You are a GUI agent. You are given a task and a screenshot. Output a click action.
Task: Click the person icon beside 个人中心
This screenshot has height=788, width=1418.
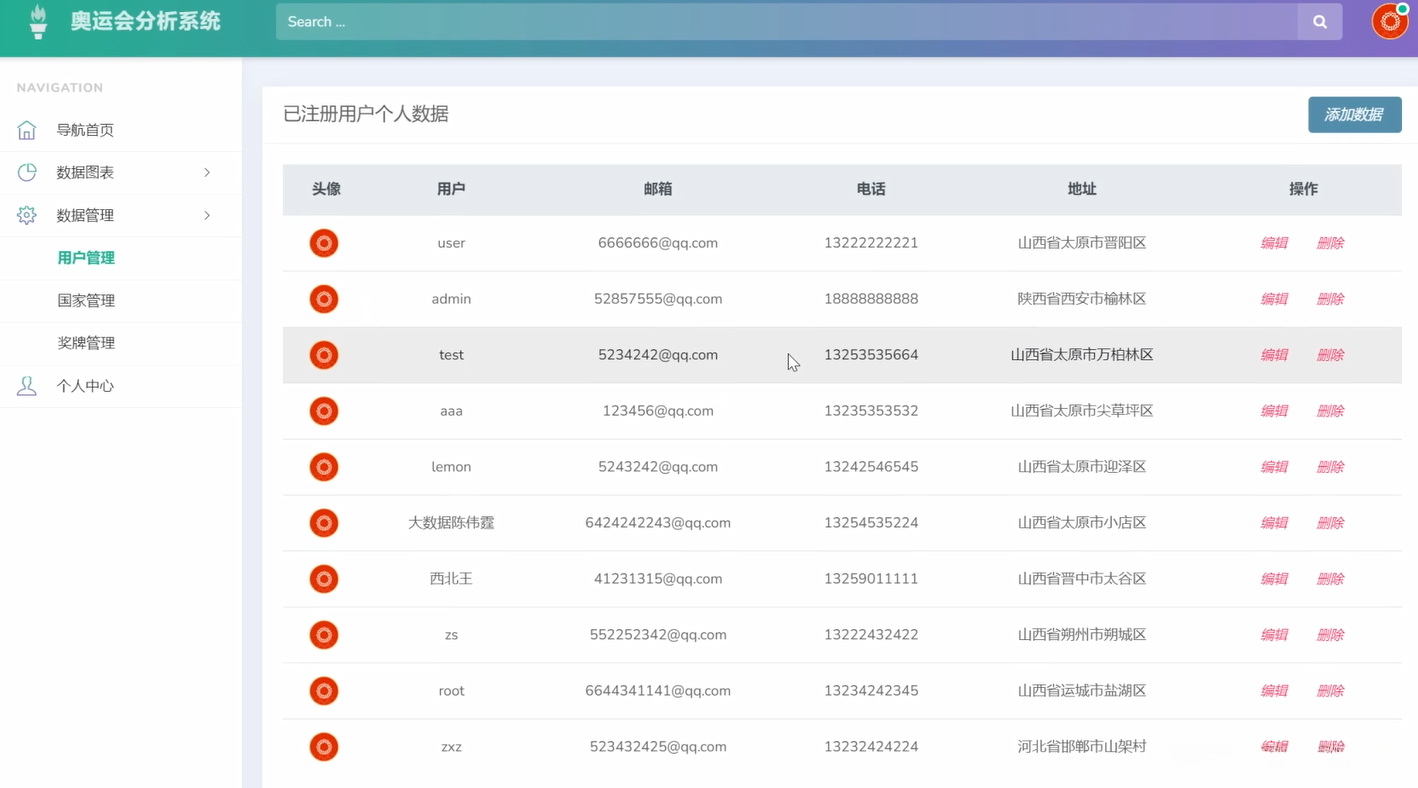[x=27, y=386]
